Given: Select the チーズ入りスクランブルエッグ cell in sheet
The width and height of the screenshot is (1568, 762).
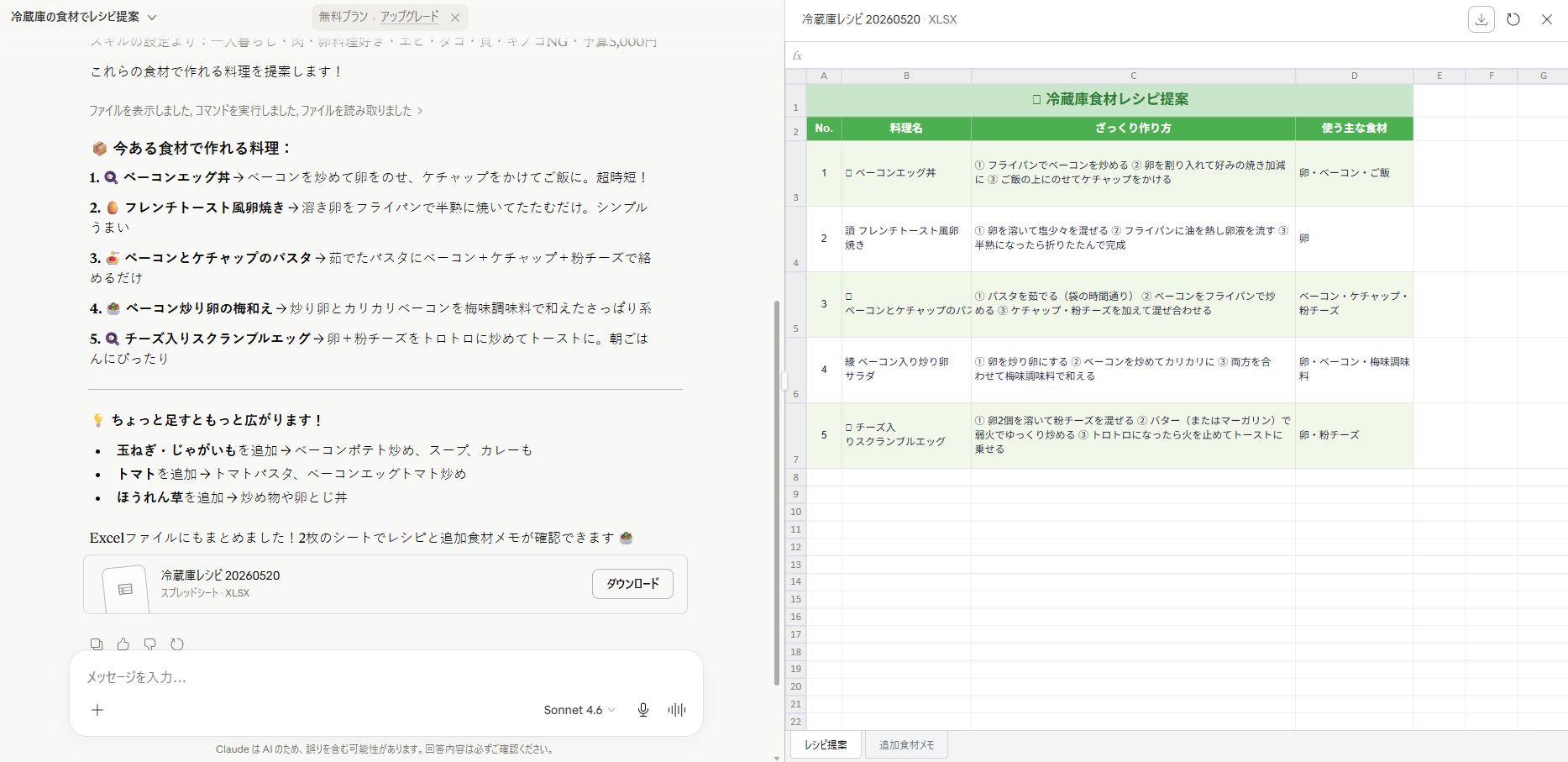Looking at the screenshot, I should (906, 435).
